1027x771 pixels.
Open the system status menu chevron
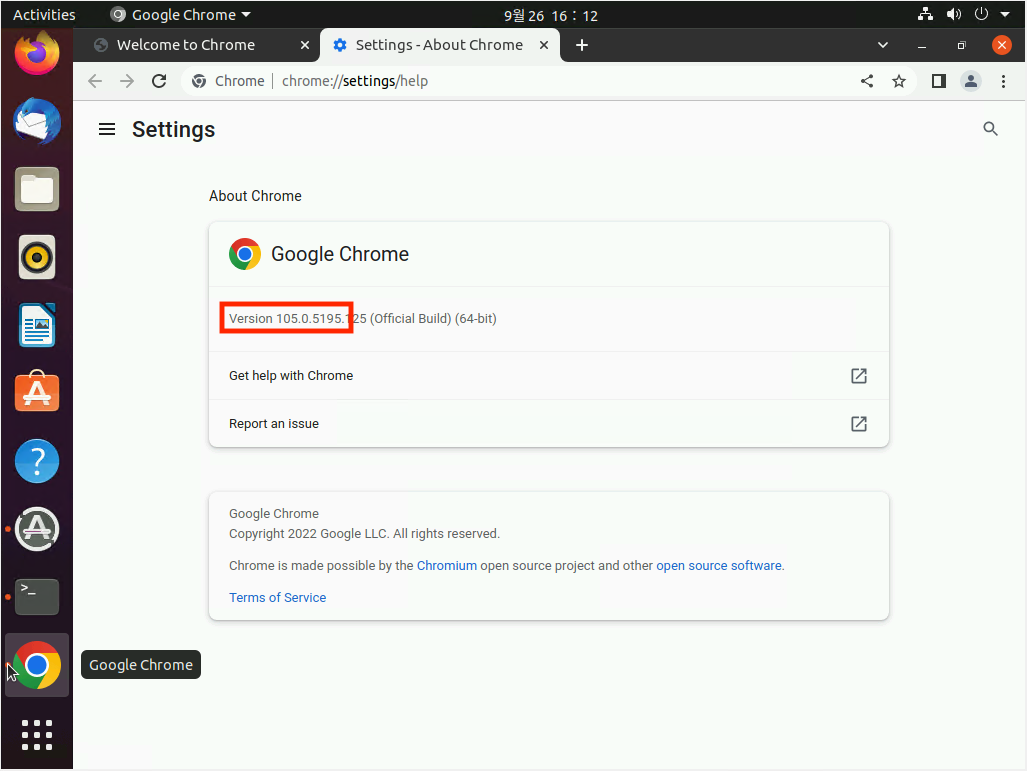pos(1005,14)
